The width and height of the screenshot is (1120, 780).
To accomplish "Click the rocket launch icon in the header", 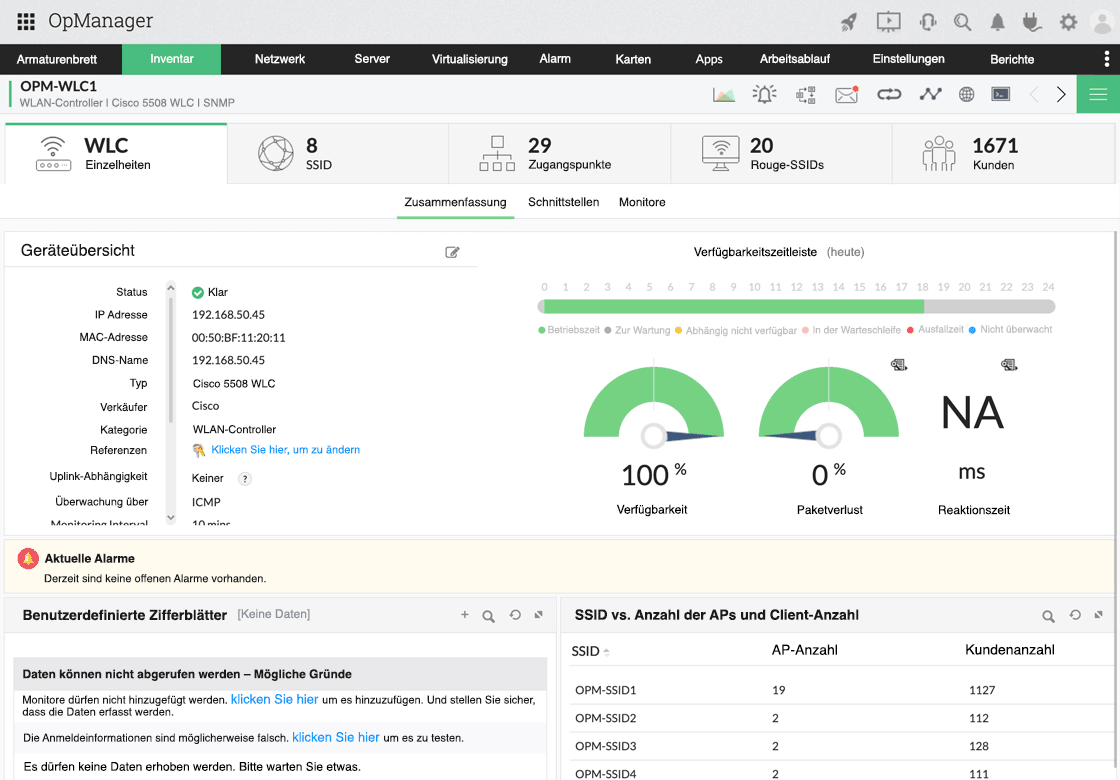I will coord(850,21).
